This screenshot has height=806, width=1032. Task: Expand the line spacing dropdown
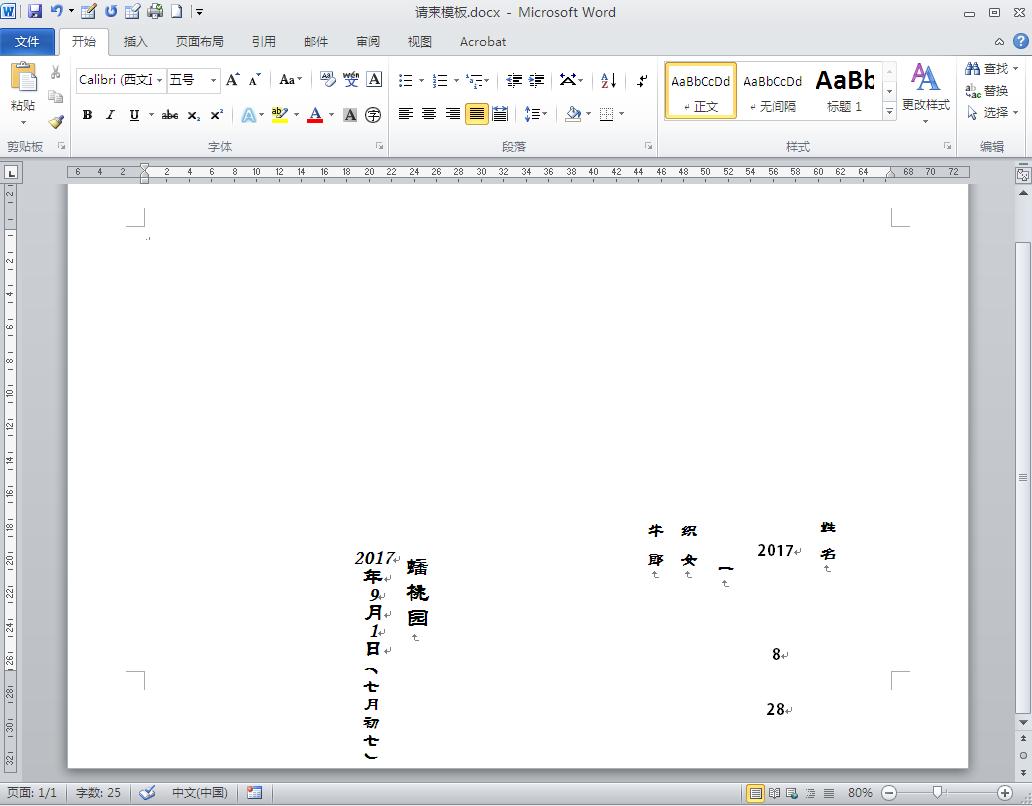(x=543, y=114)
